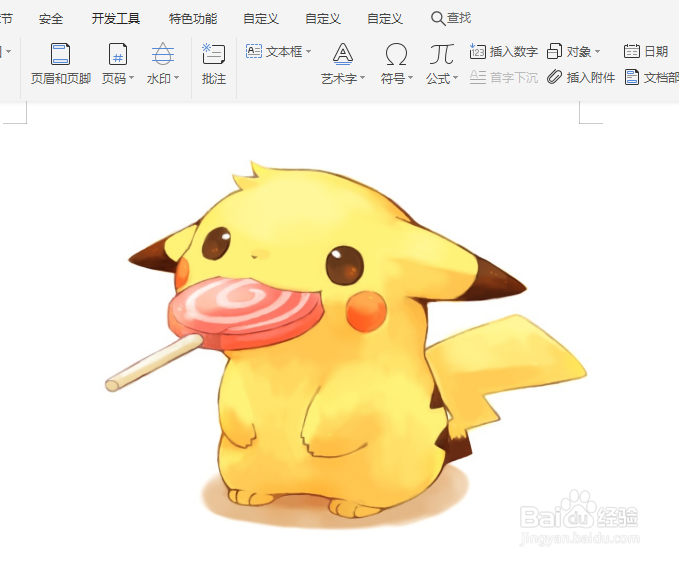Click the Object (对象) icon
This screenshot has width=679, height=562.
555,51
